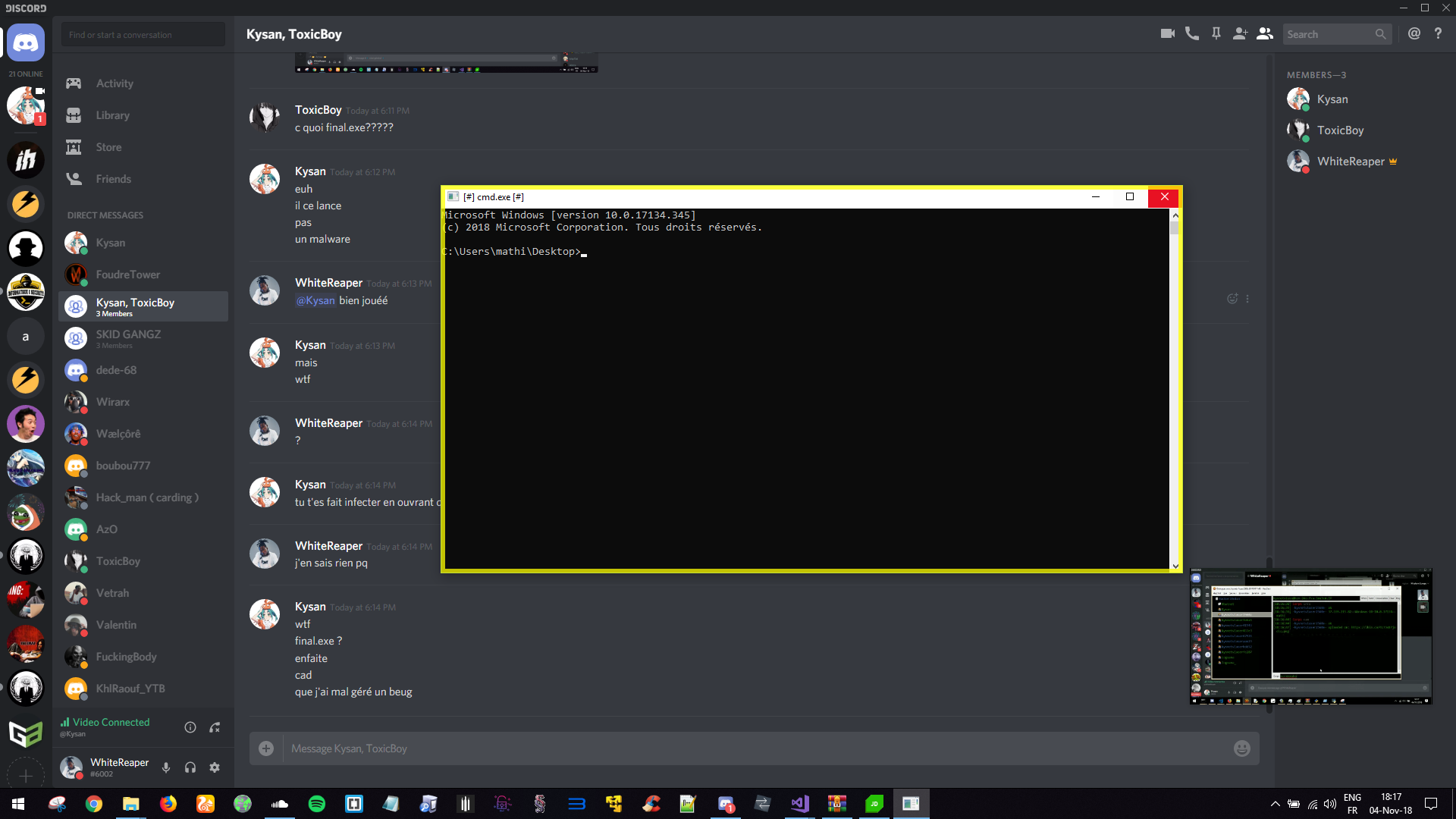Open the emoji picker
This screenshot has height=819, width=1456.
[x=1242, y=748]
